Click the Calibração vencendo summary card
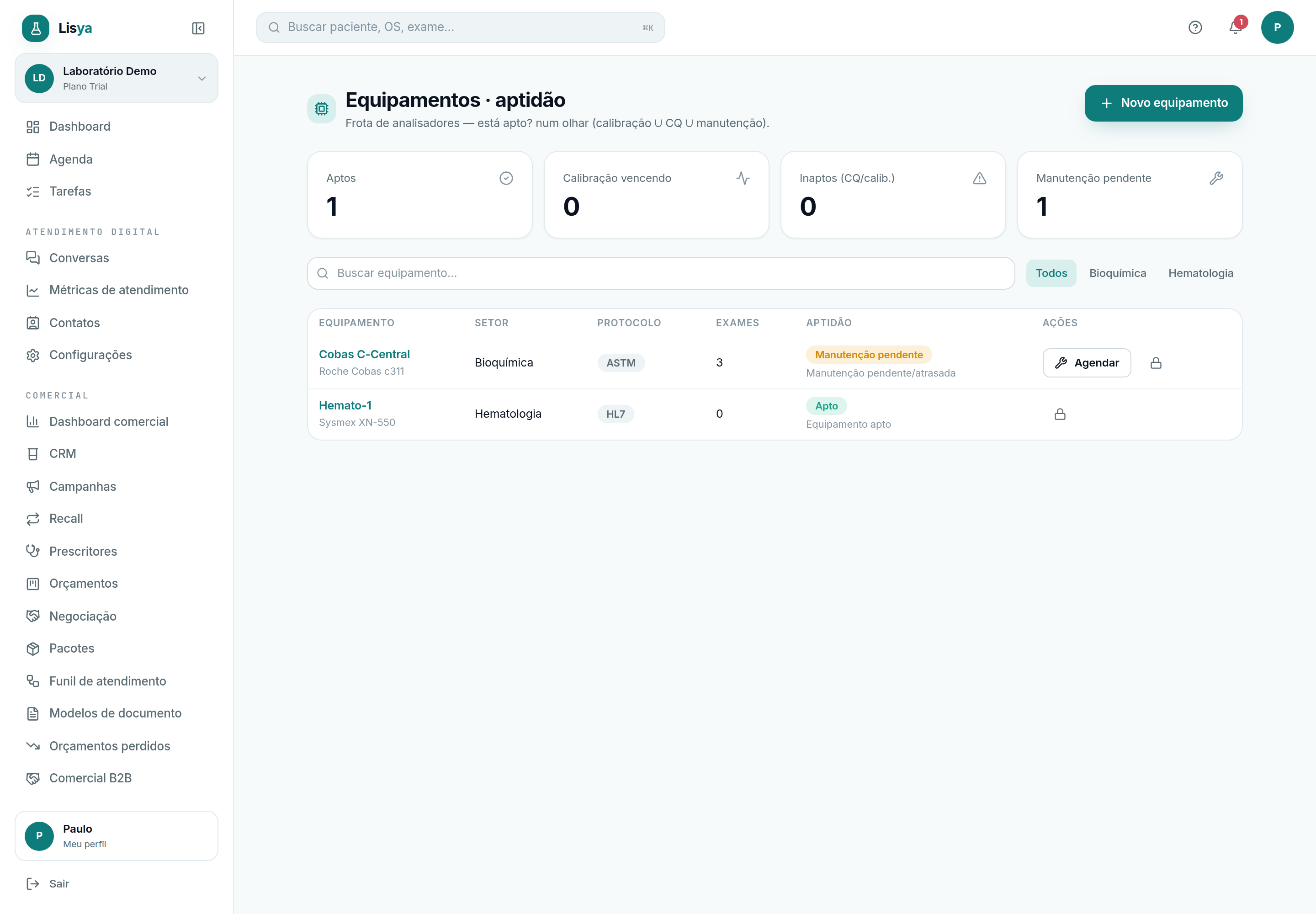 [656, 195]
